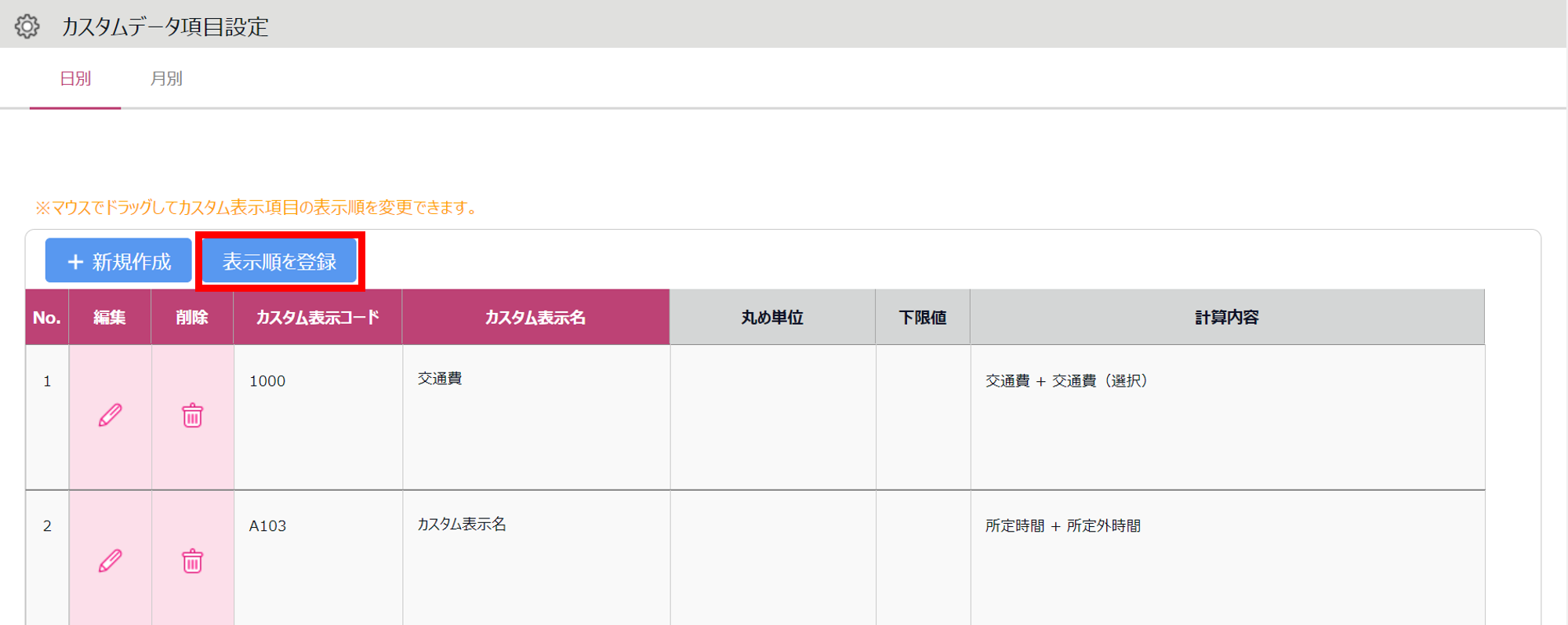The height and width of the screenshot is (625, 1568).
Task: Click the カスタムデータ項目設定 page title
Action: pyautogui.click(x=165, y=27)
